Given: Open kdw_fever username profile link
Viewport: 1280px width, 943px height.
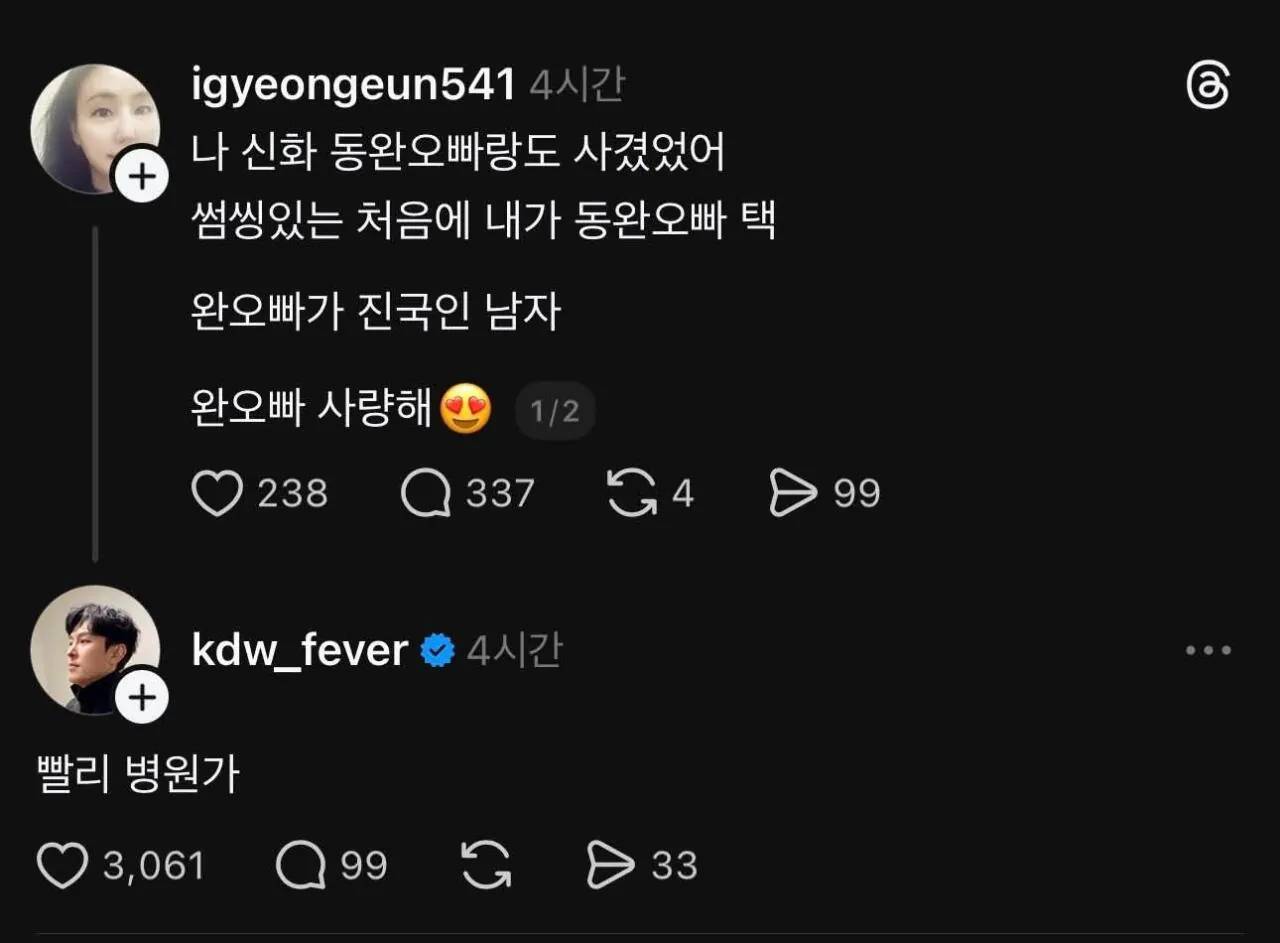Looking at the screenshot, I should coord(299,651).
